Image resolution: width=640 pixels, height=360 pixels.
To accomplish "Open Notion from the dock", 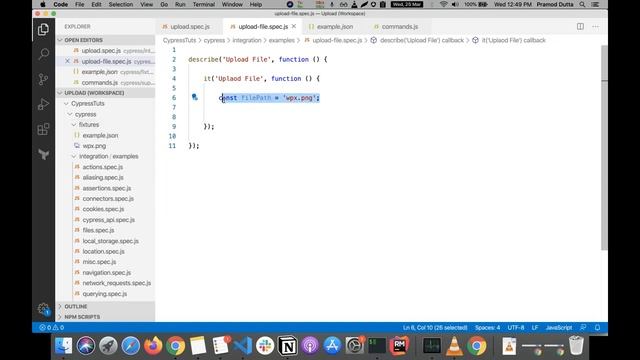I will pyautogui.click(x=288, y=346).
